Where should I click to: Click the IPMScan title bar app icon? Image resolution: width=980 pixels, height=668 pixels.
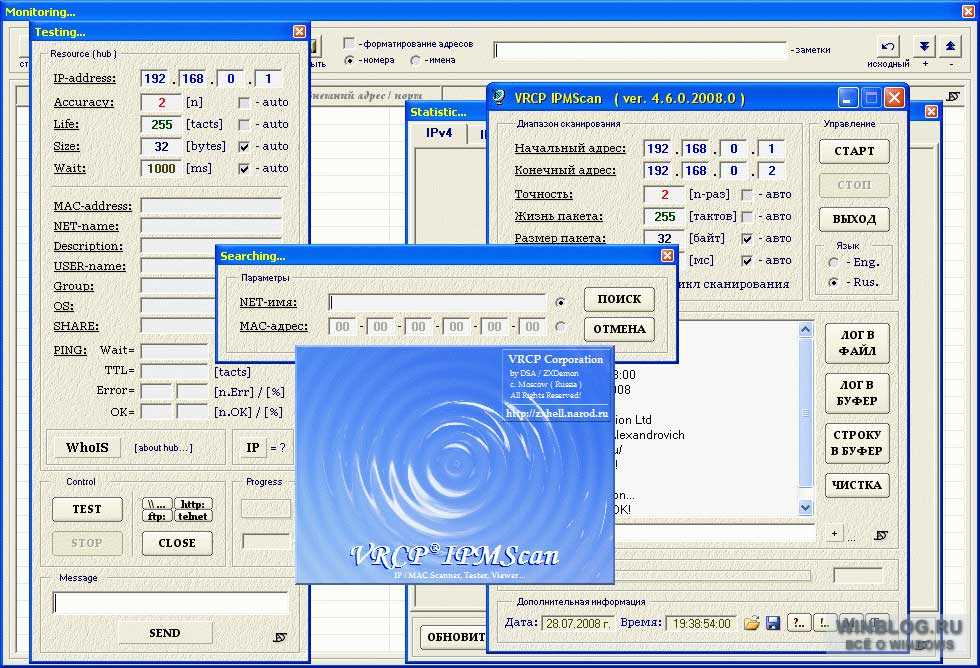tap(499, 97)
